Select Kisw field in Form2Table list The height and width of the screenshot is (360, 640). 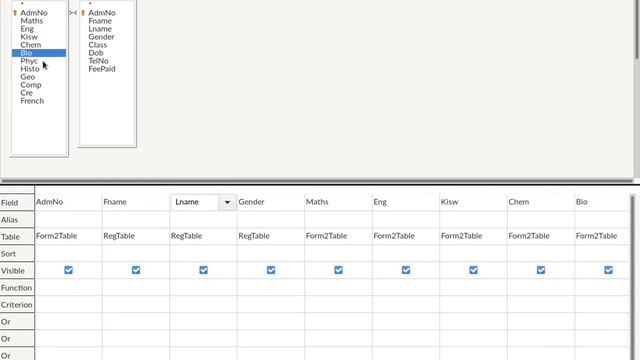tap(29, 37)
